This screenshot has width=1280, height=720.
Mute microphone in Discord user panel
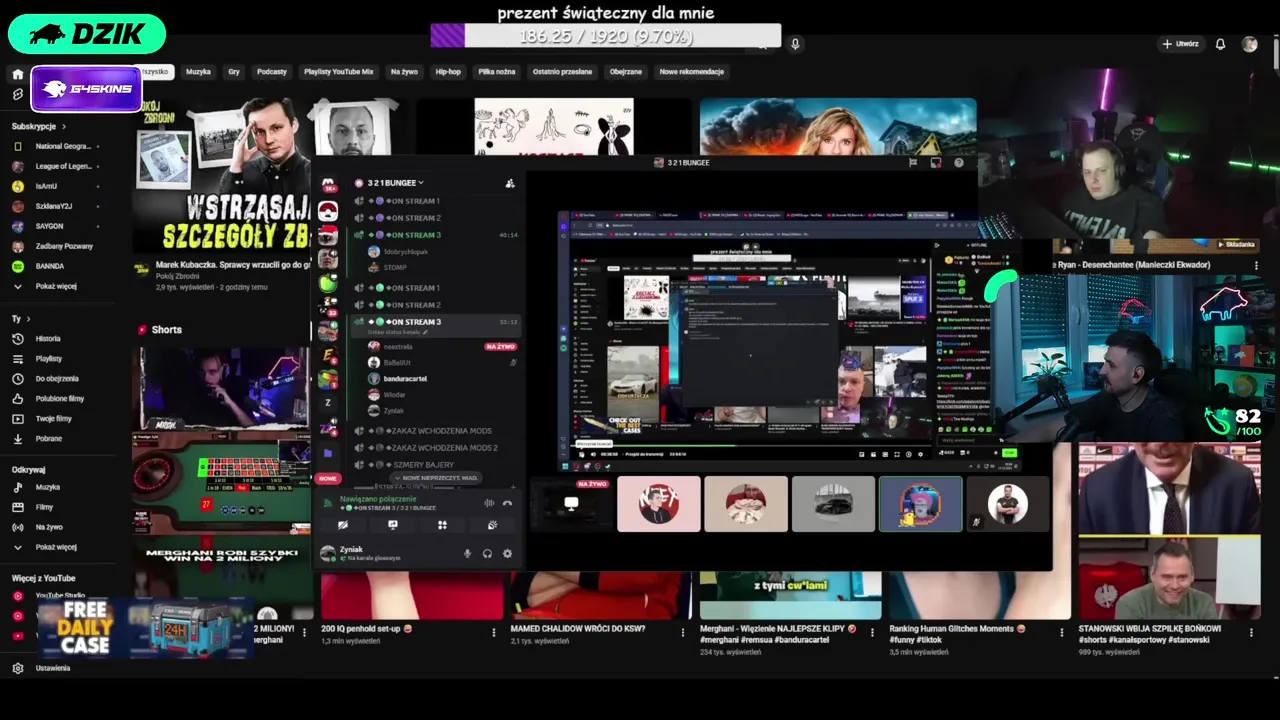(467, 553)
